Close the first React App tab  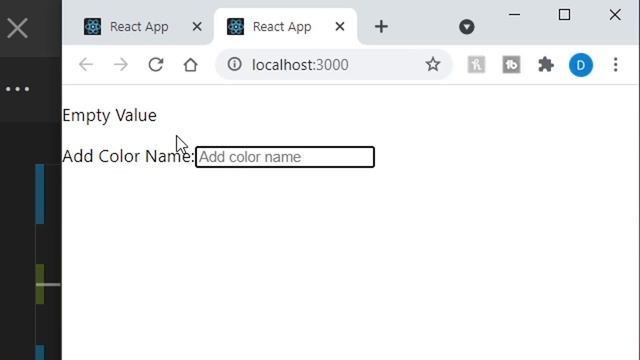coord(197,27)
